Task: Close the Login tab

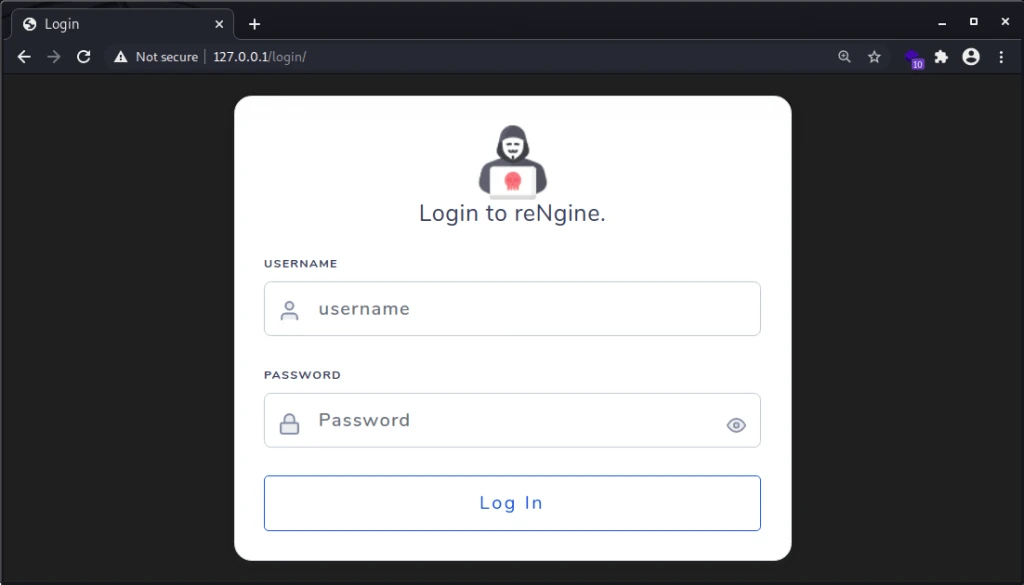Action: pyautogui.click(x=219, y=24)
